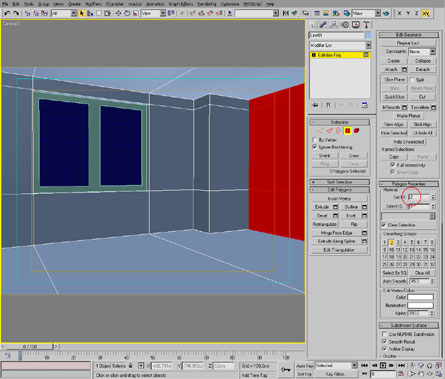Select Polygon sub-object level icon
445x379 pixels.
click(x=347, y=131)
